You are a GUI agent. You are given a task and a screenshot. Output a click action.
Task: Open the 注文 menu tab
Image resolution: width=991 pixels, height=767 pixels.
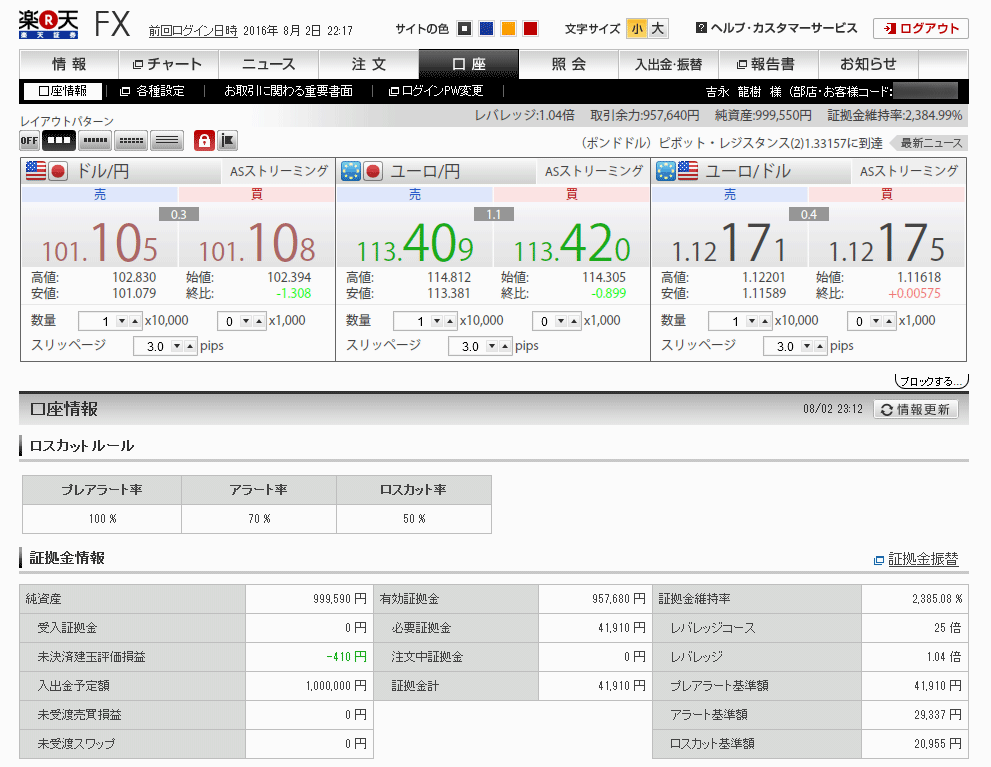(x=368, y=64)
